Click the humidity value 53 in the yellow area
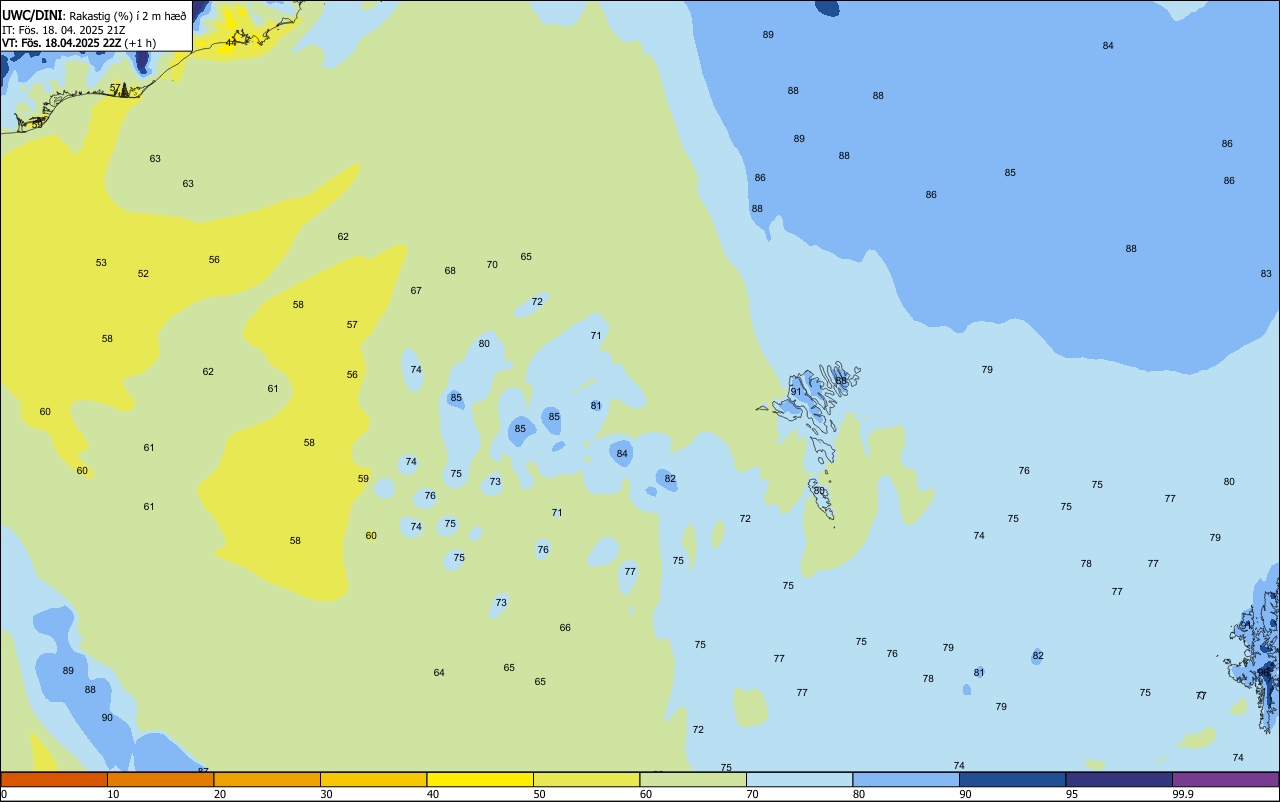Screen dimensions: 1280x802 point(101,263)
